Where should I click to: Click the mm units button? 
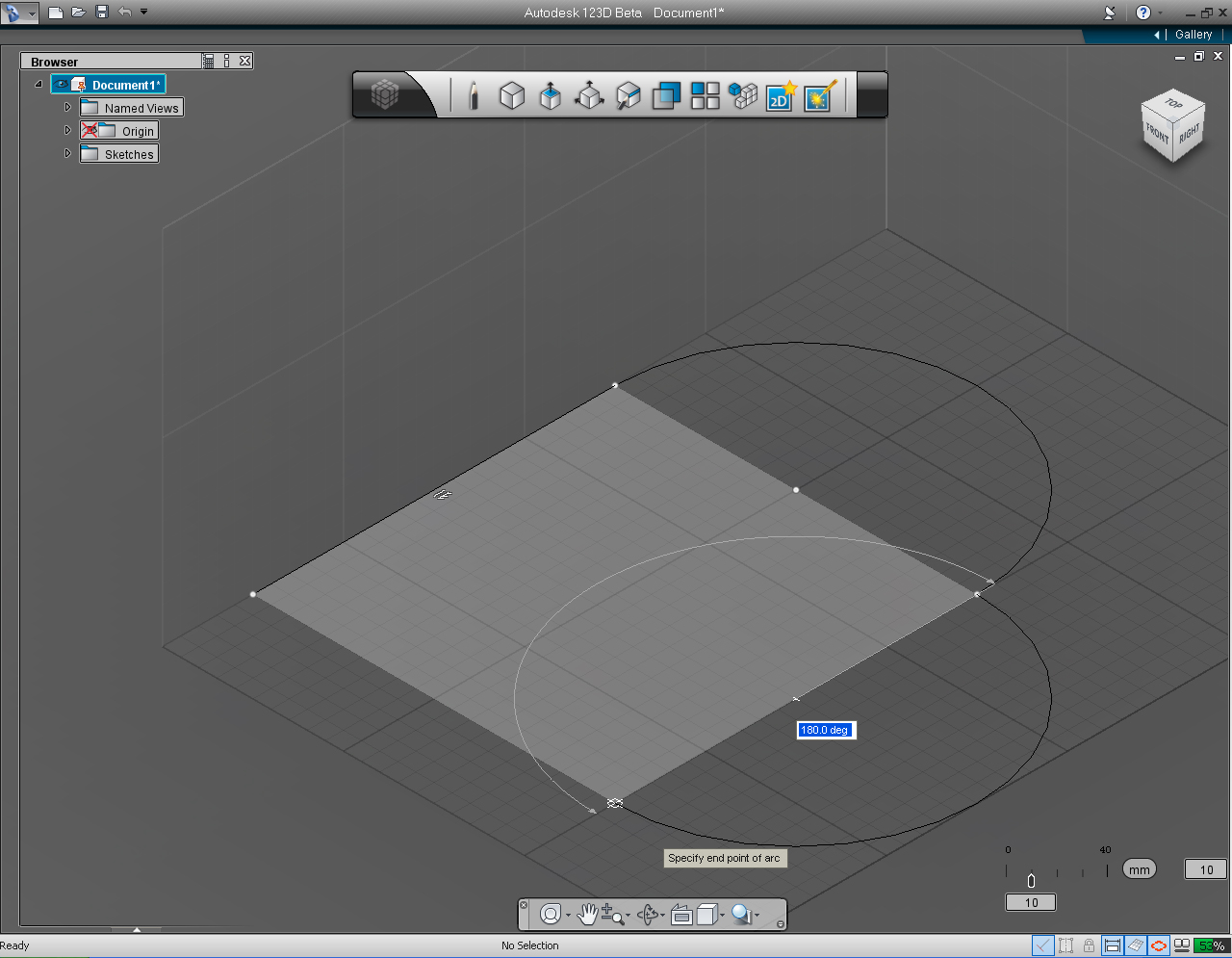click(x=1140, y=869)
